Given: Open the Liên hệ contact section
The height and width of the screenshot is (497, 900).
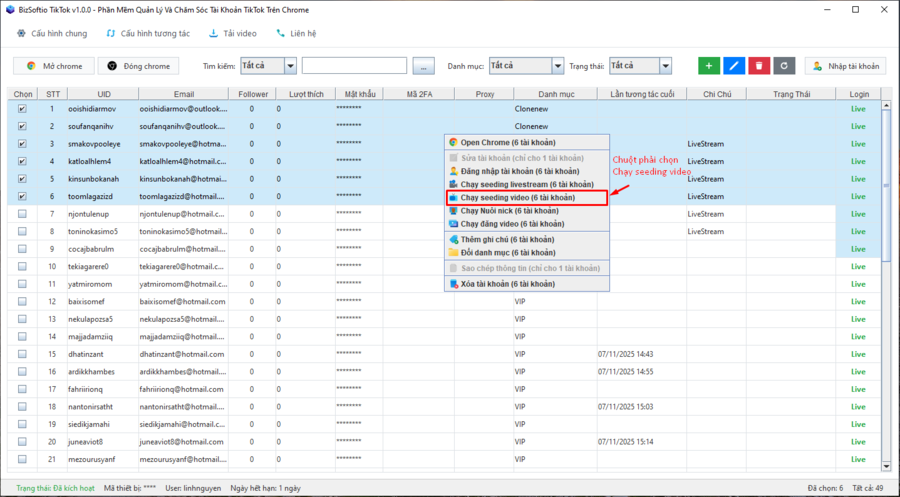Looking at the screenshot, I should (296, 33).
